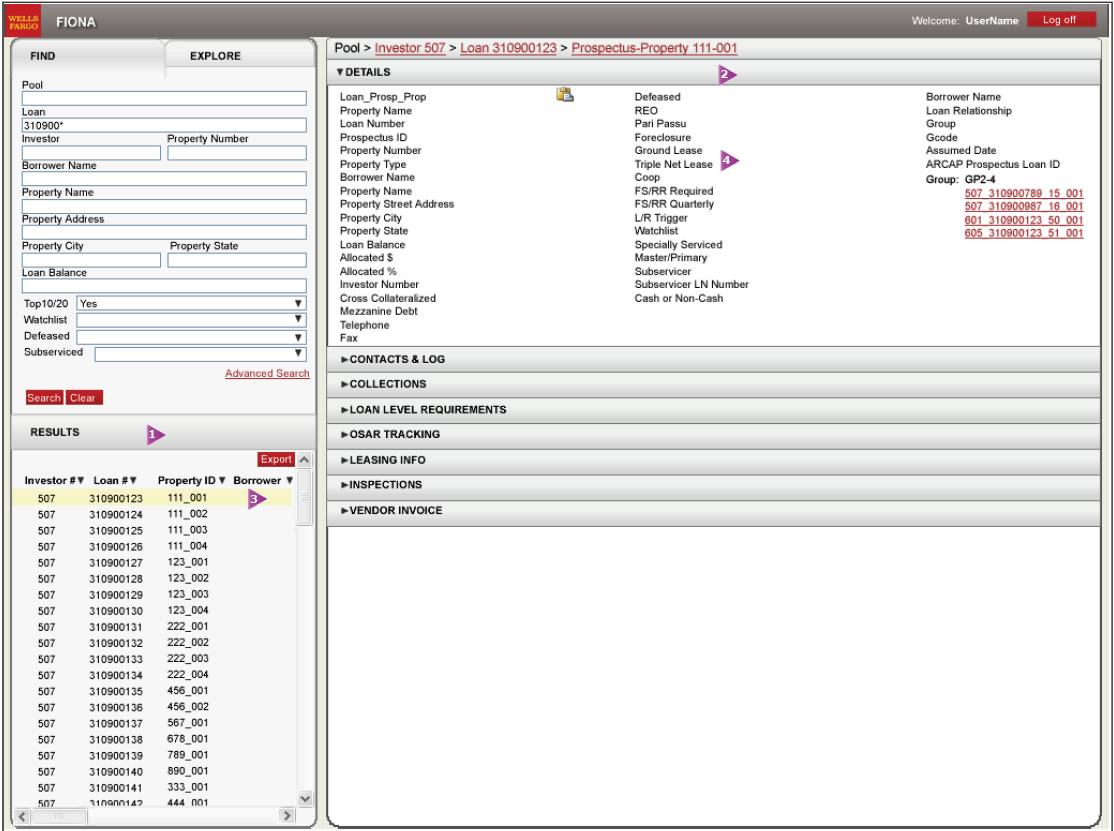The width and height of the screenshot is (1114, 831).
Task: Sort results by Loan # column arrow
Action: click(x=134, y=481)
